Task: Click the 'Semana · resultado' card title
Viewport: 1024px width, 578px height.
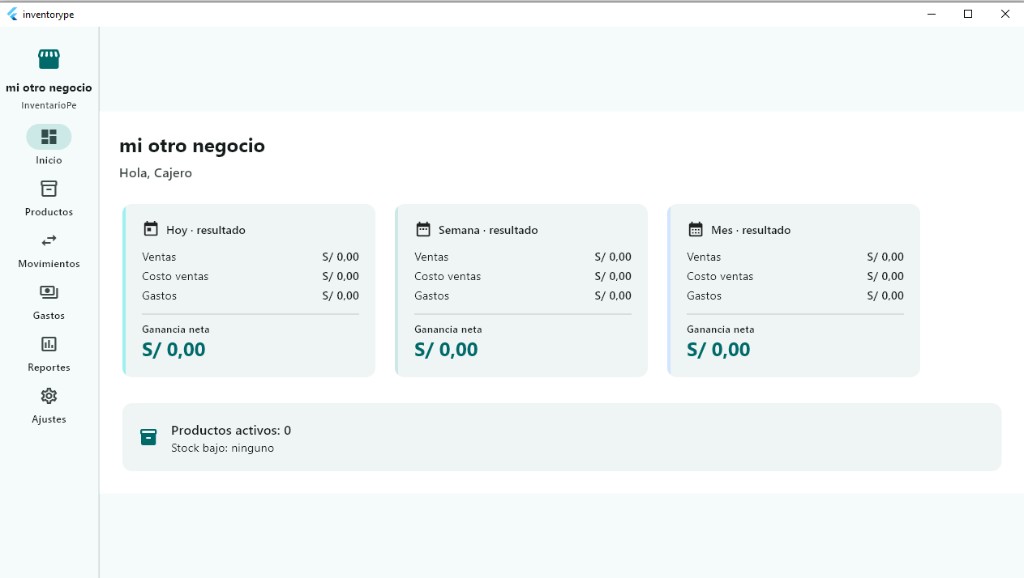Action: [488, 230]
